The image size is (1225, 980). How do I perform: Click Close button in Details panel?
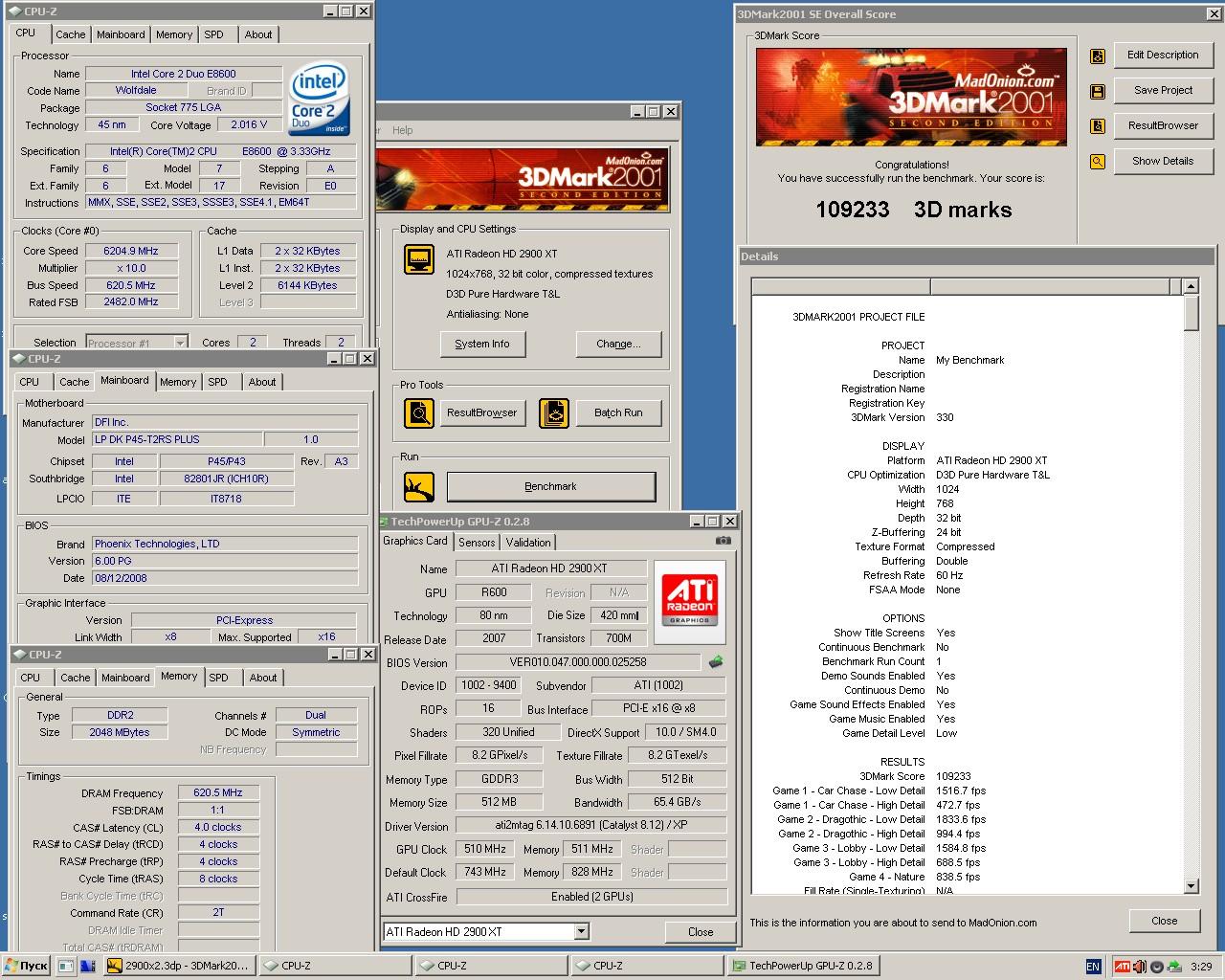[1165, 921]
